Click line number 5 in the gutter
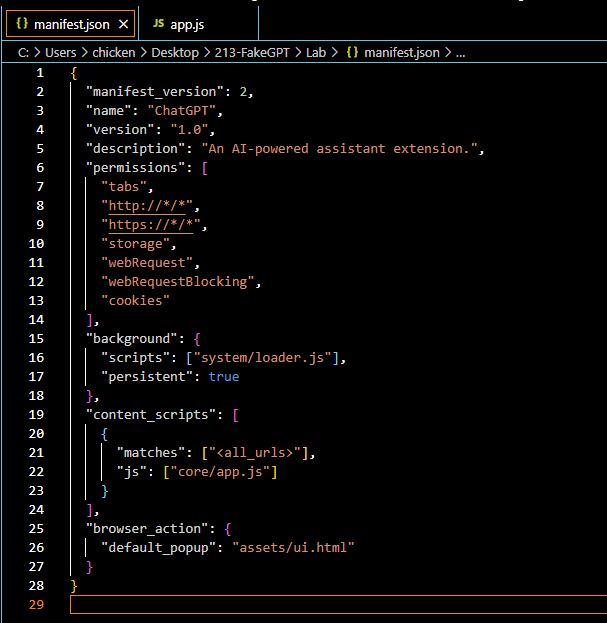Screen dimensions: 607x623 40,148
